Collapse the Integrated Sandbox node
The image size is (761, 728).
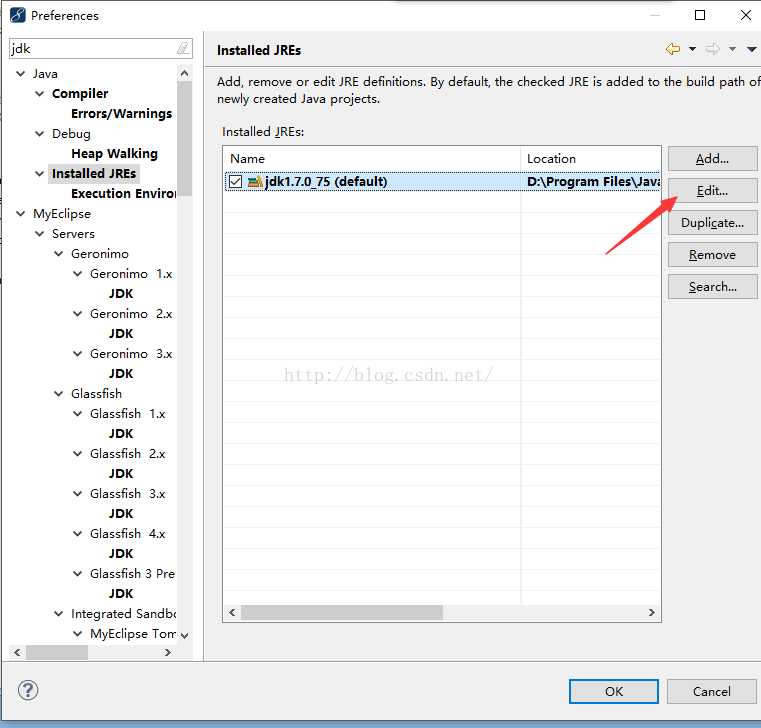pos(59,613)
